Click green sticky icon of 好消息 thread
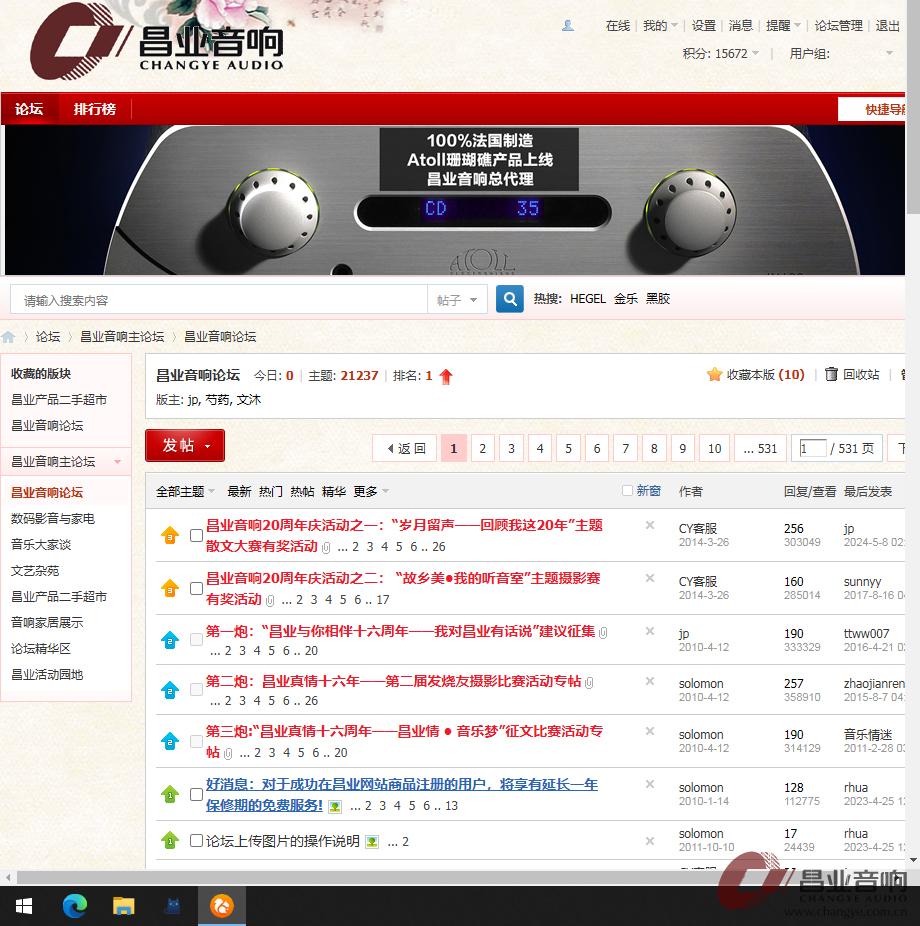Viewport: 920px width, 926px height. pos(170,794)
